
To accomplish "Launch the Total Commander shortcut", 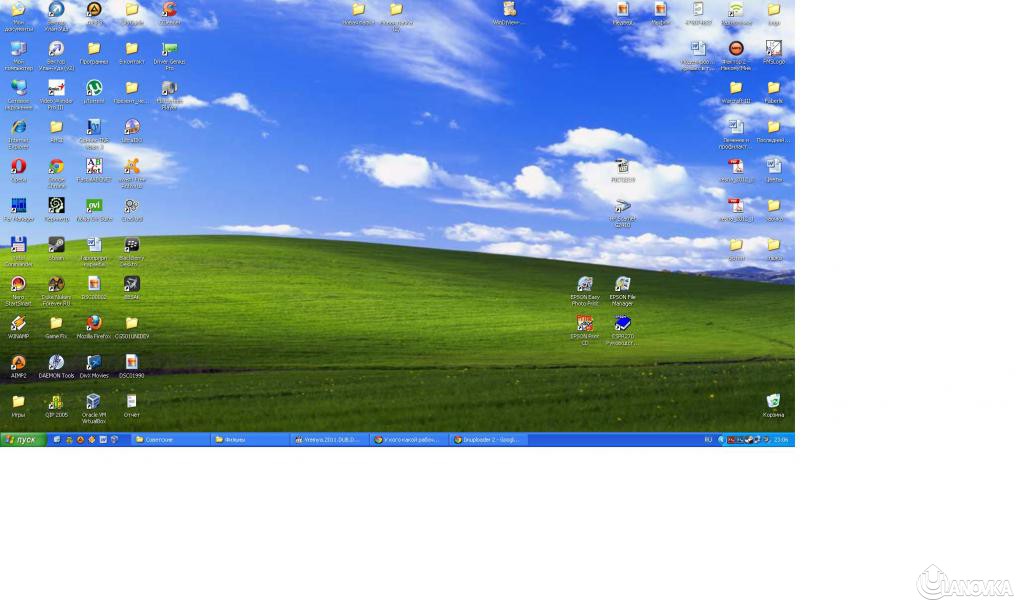I will point(18,252).
